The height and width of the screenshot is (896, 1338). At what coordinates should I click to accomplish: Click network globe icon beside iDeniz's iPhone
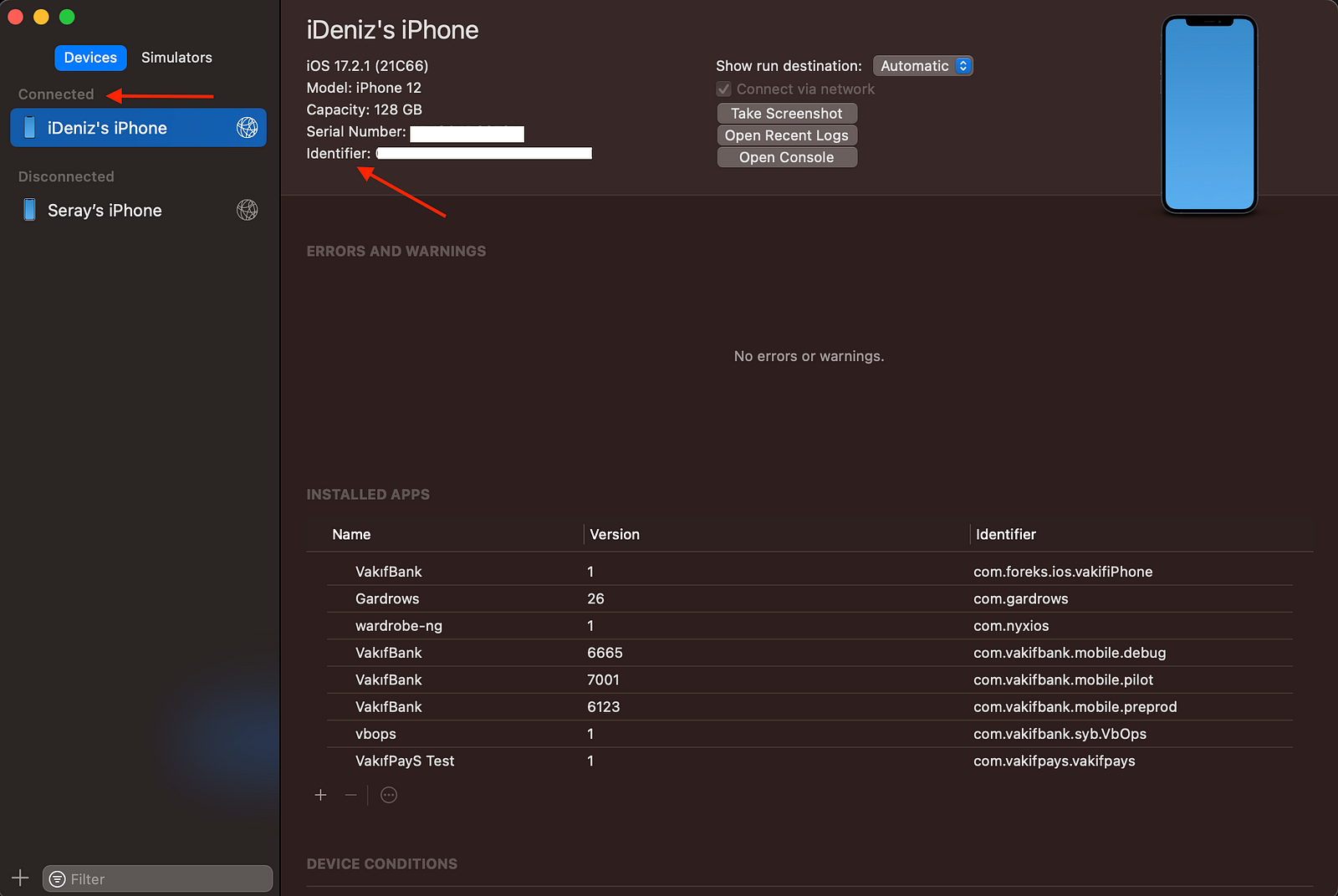coord(247,128)
